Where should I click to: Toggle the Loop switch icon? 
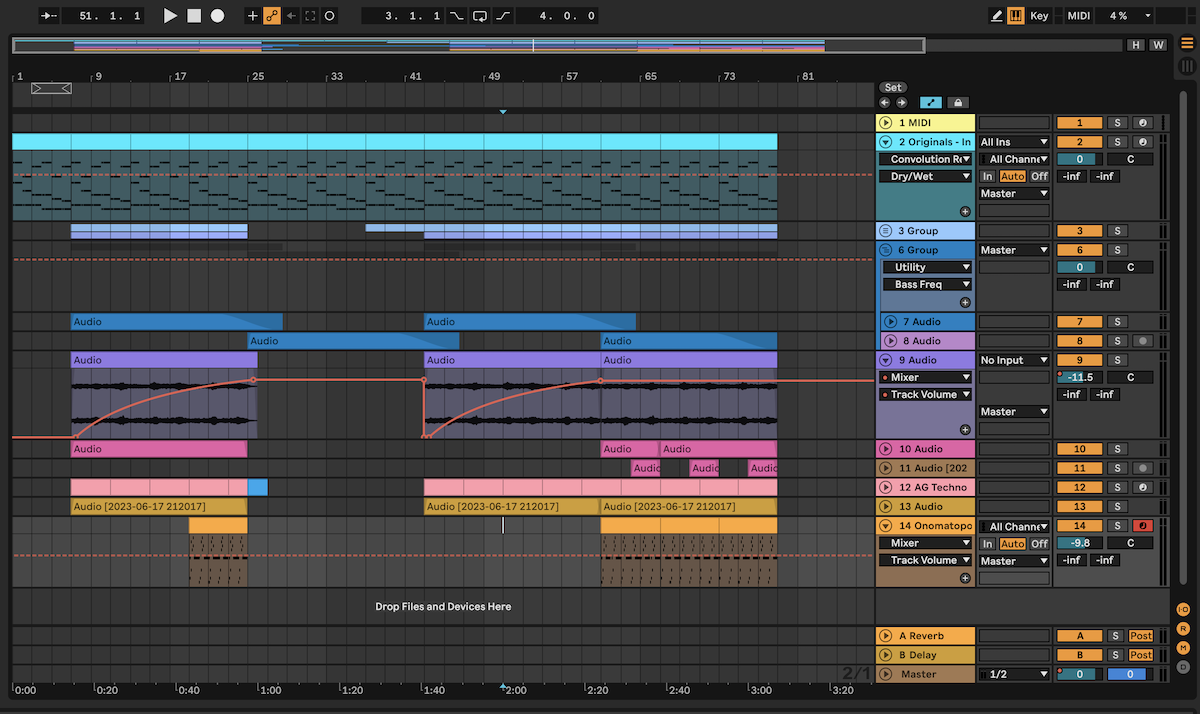click(x=480, y=16)
